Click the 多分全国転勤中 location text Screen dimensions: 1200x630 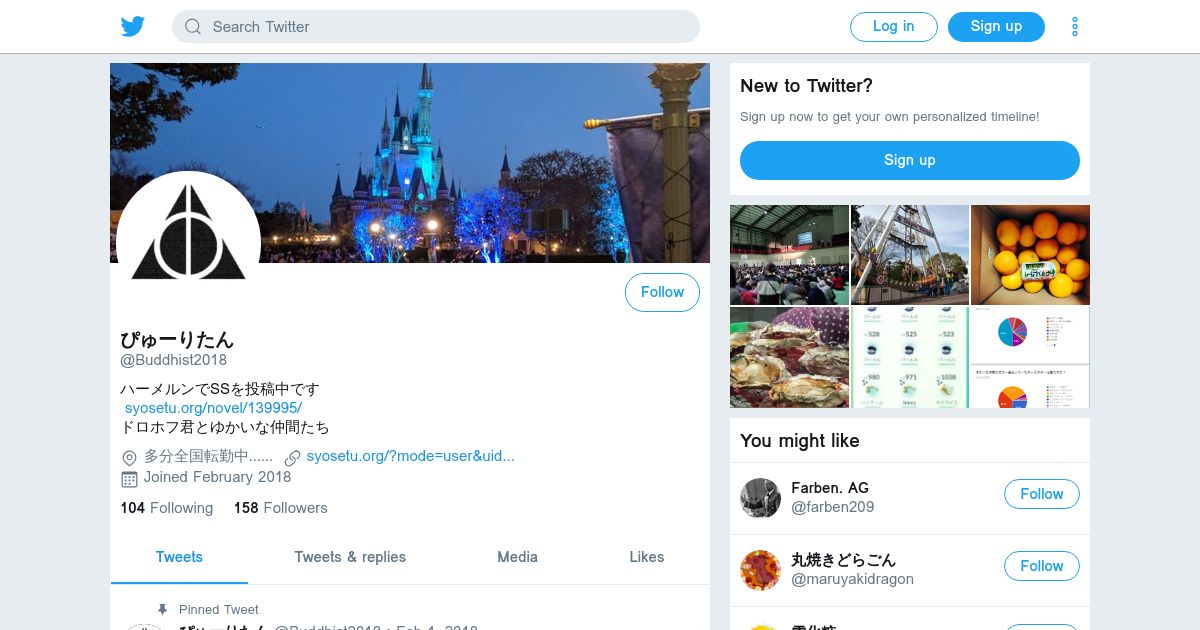208,456
